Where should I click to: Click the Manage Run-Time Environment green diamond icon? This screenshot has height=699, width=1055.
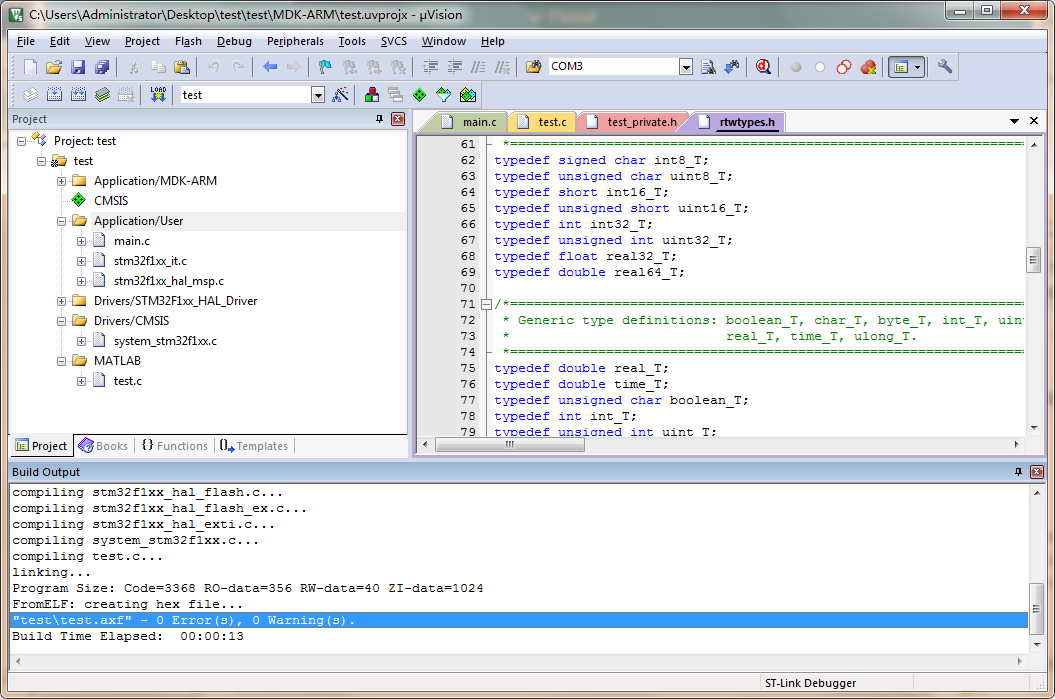click(419, 95)
